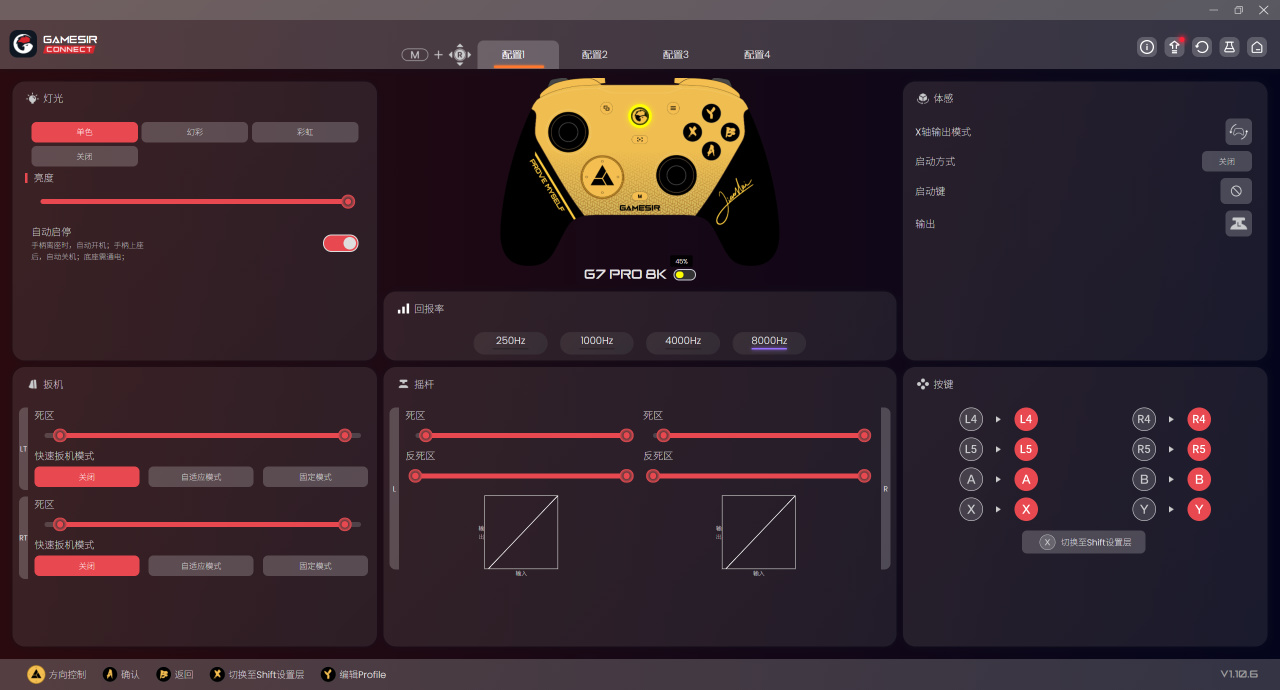Select the LT side tab in 扳机 panel
This screenshot has width=1280, height=690.
[x=24, y=449]
